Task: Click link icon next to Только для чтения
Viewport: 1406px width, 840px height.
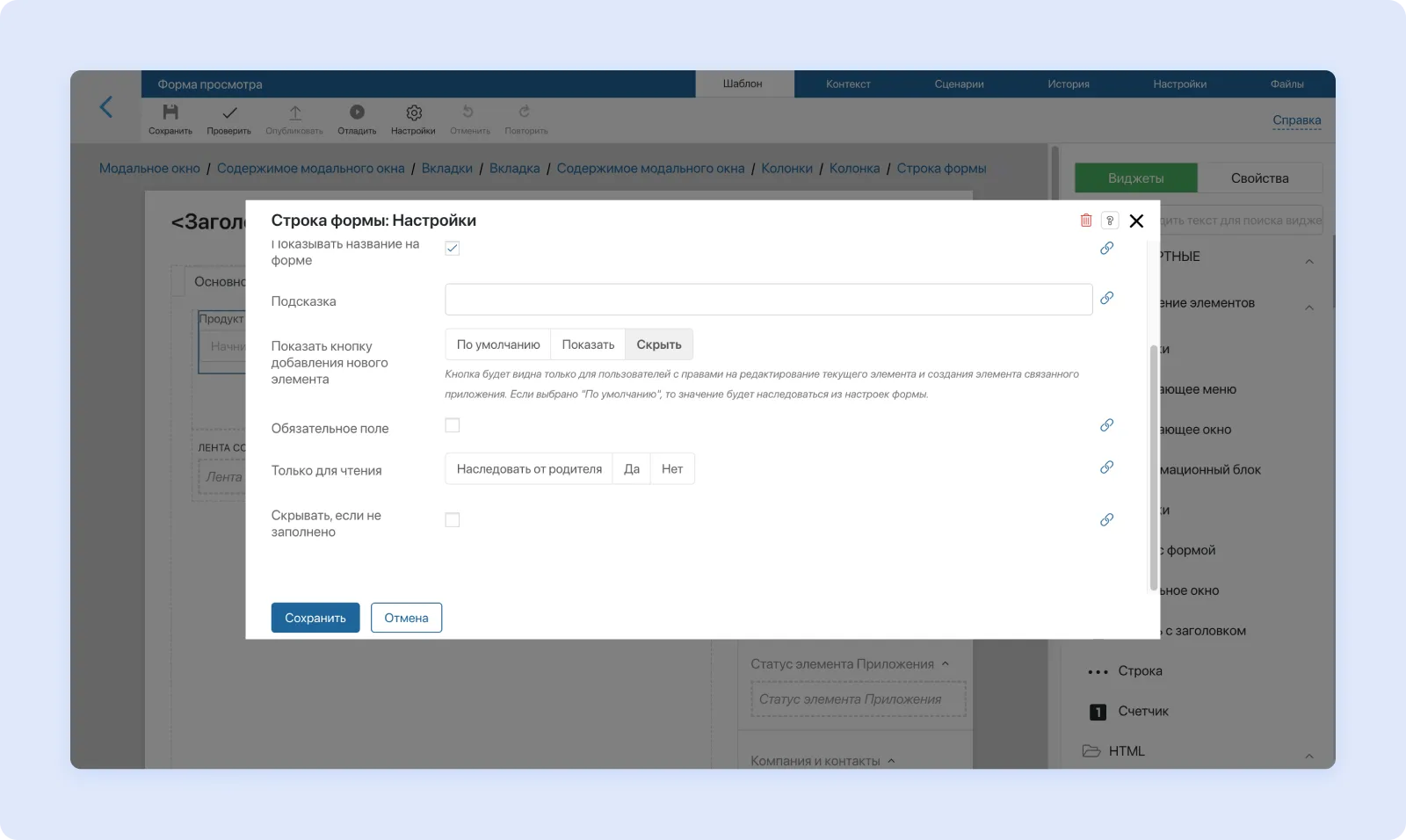Action: (x=1106, y=467)
